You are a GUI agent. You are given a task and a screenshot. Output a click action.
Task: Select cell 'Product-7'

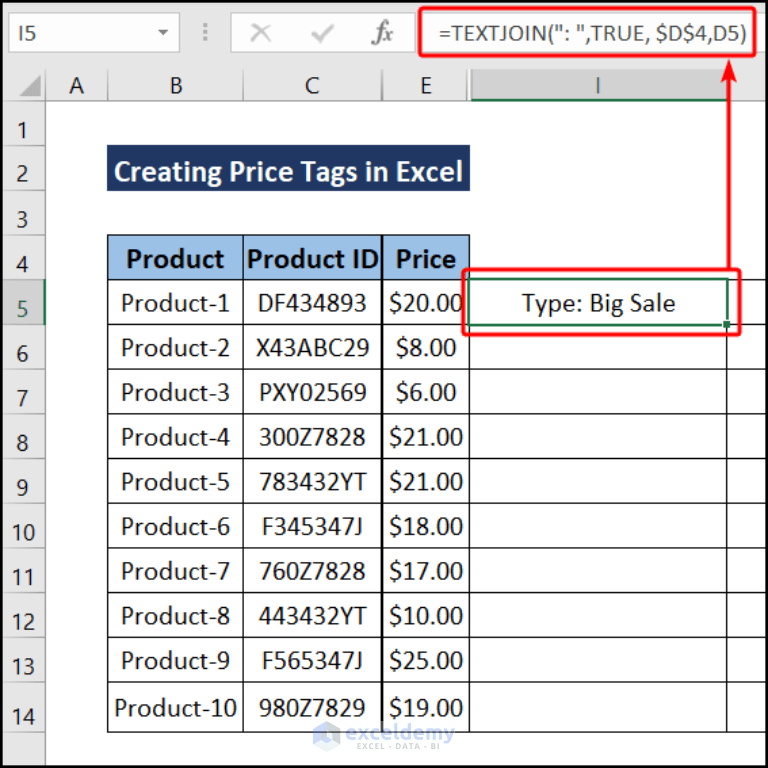[x=175, y=570]
